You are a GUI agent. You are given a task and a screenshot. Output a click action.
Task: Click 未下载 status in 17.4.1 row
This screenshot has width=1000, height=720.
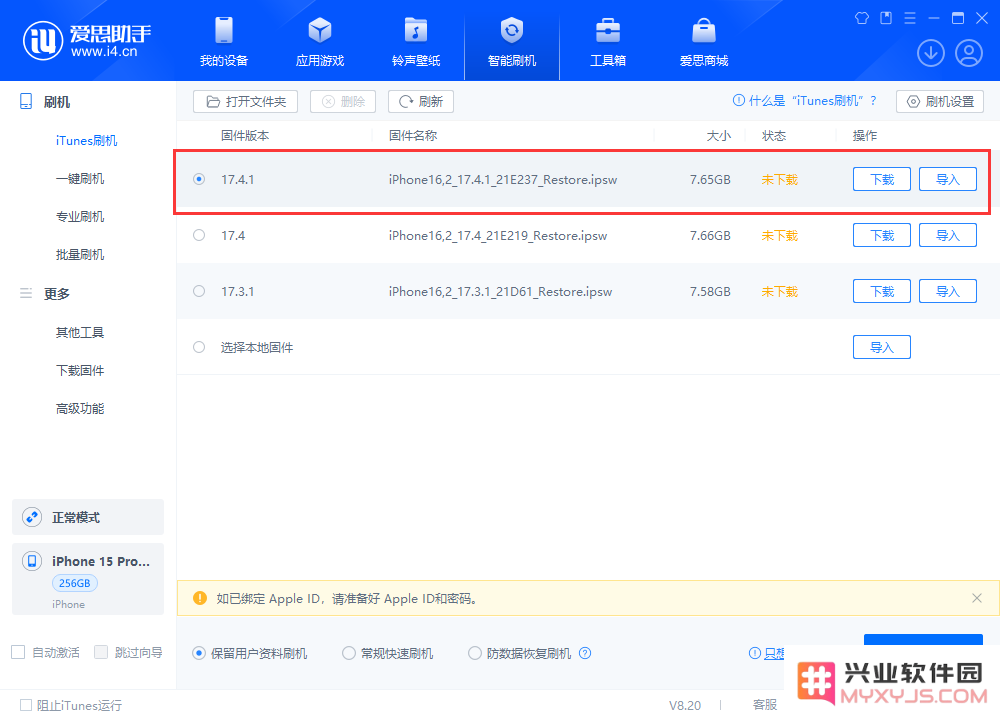pos(779,180)
